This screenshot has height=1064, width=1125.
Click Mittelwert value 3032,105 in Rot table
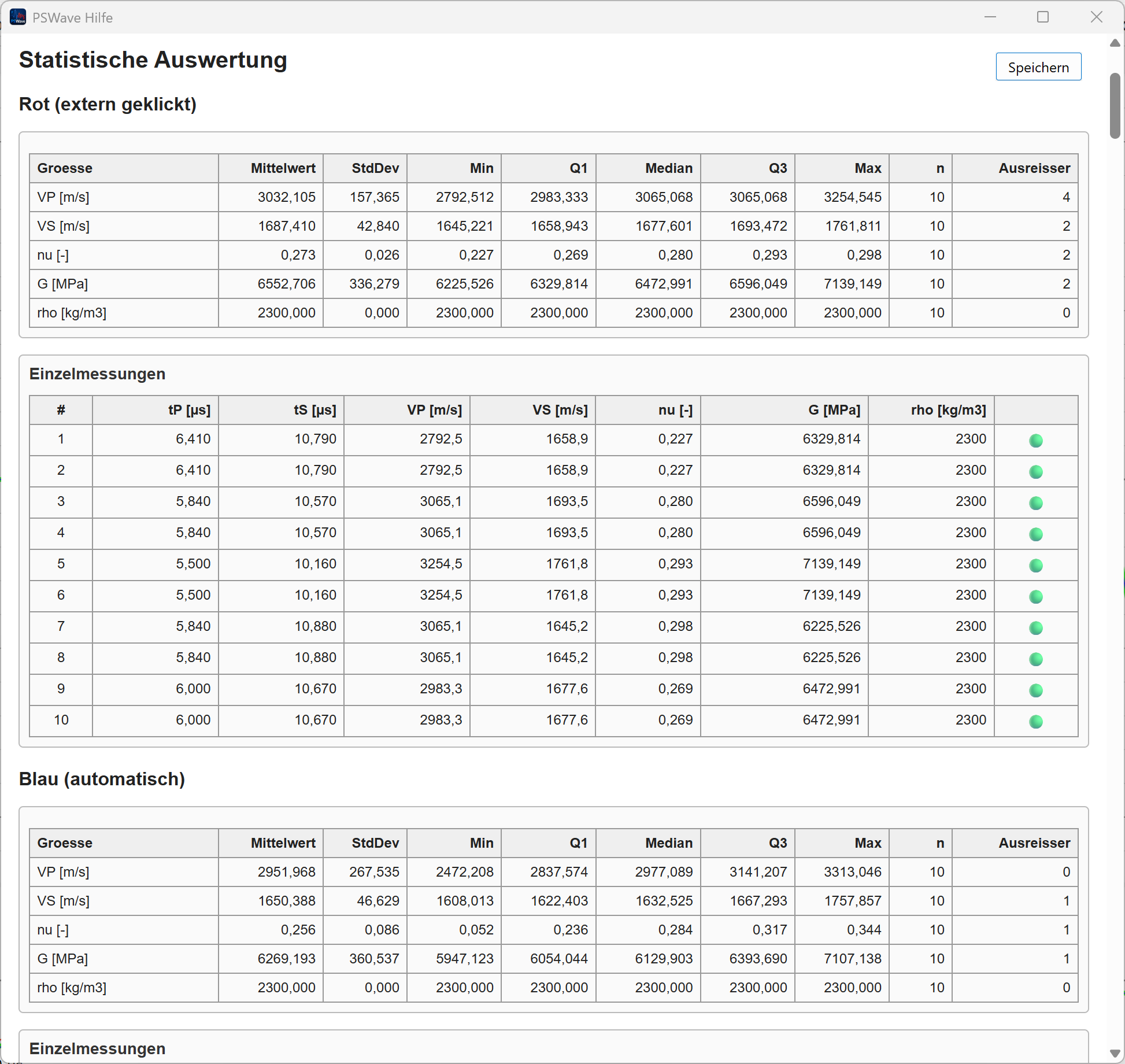(287, 197)
